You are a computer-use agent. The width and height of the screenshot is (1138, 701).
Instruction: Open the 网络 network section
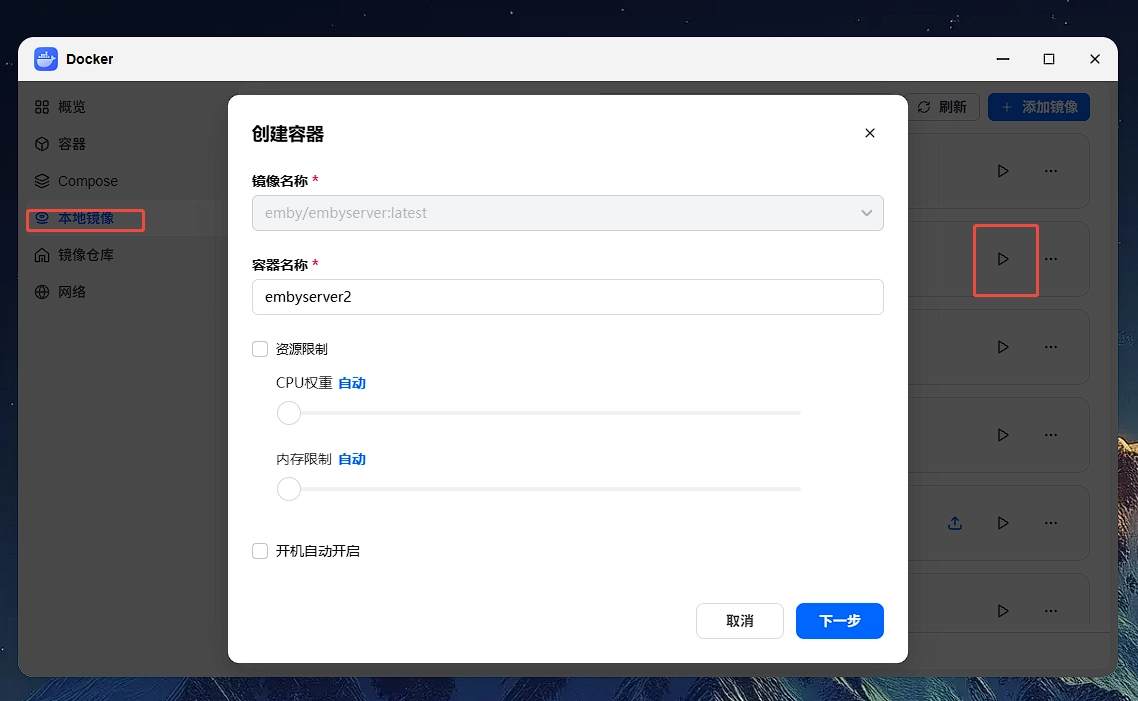pos(60,292)
